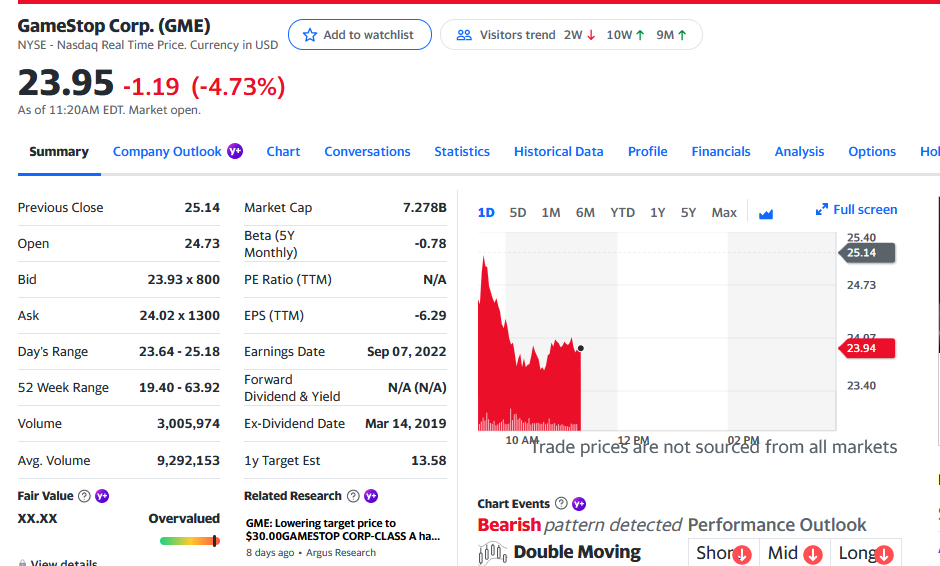Open the chart type area icon

(x=766, y=213)
